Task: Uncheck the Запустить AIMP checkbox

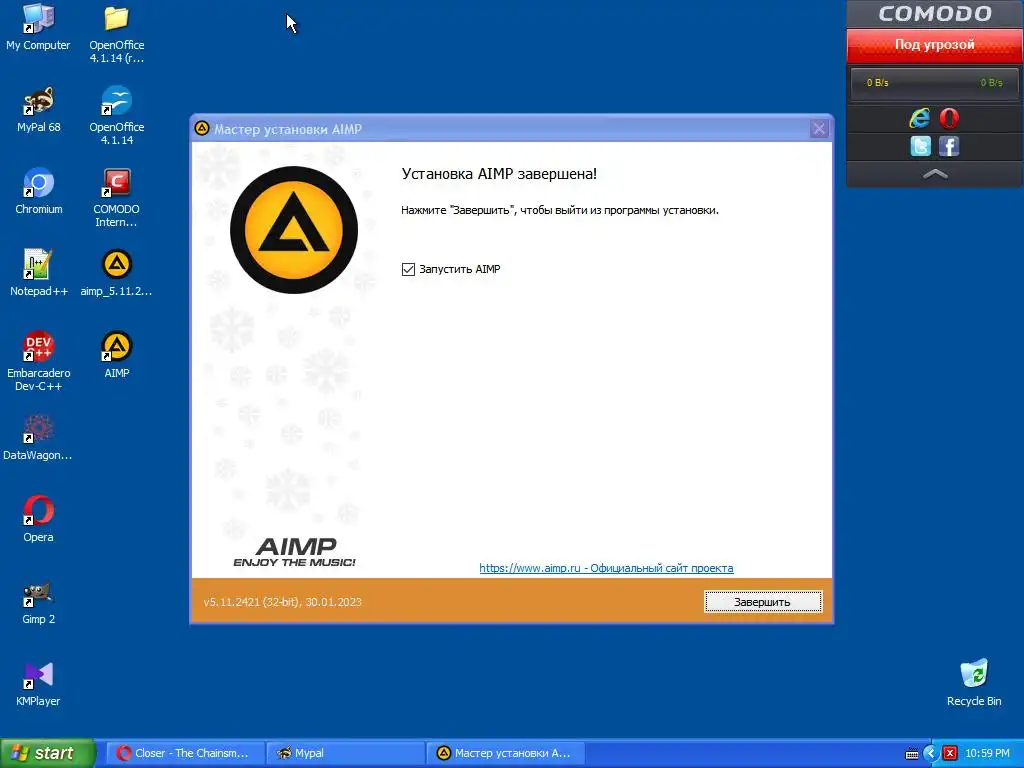Action: pyautogui.click(x=408, y=269)
